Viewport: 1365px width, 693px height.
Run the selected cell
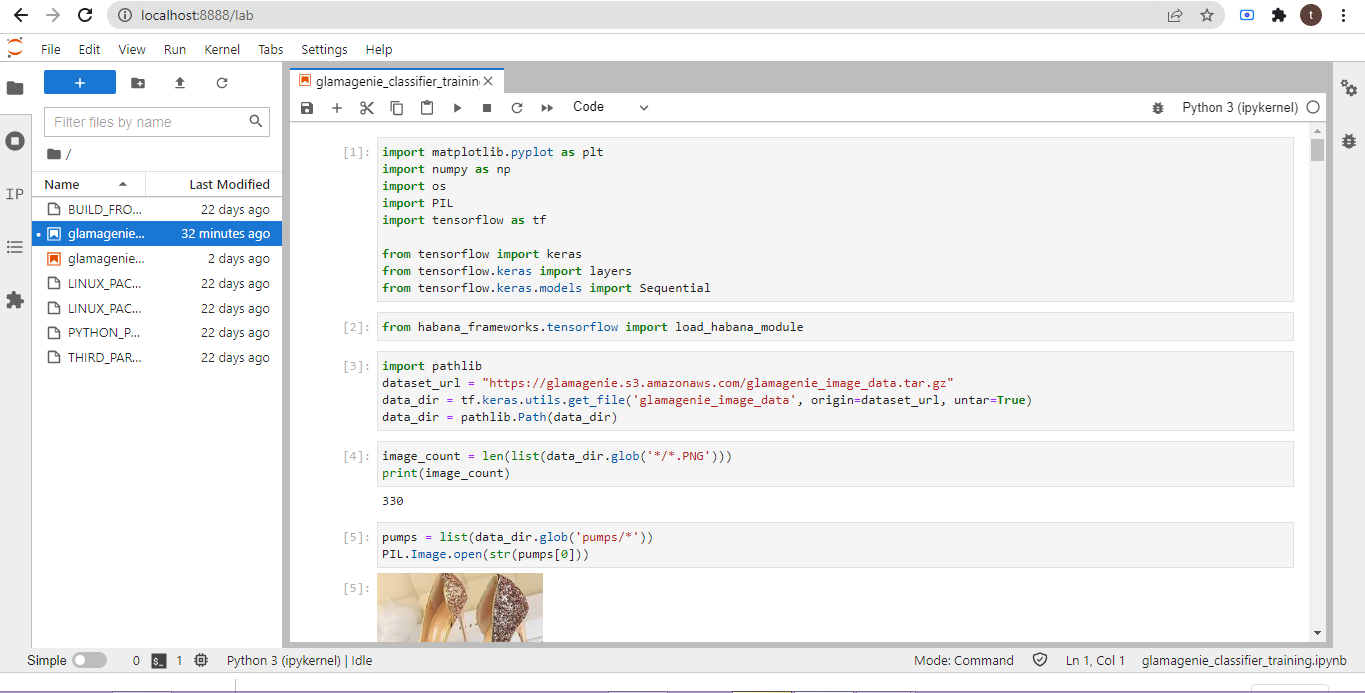coord(457,108)
